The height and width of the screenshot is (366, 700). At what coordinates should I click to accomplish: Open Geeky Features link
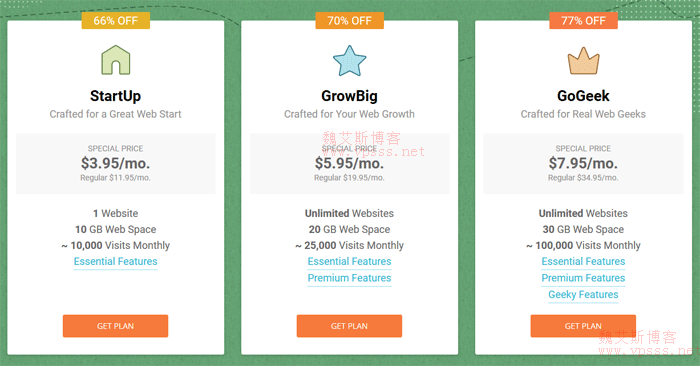(x=583, y=295)
